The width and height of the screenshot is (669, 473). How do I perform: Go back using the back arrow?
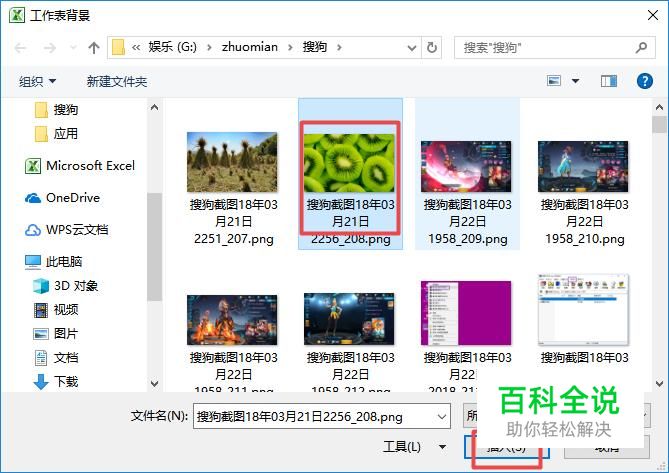click(x=20, y=47)
